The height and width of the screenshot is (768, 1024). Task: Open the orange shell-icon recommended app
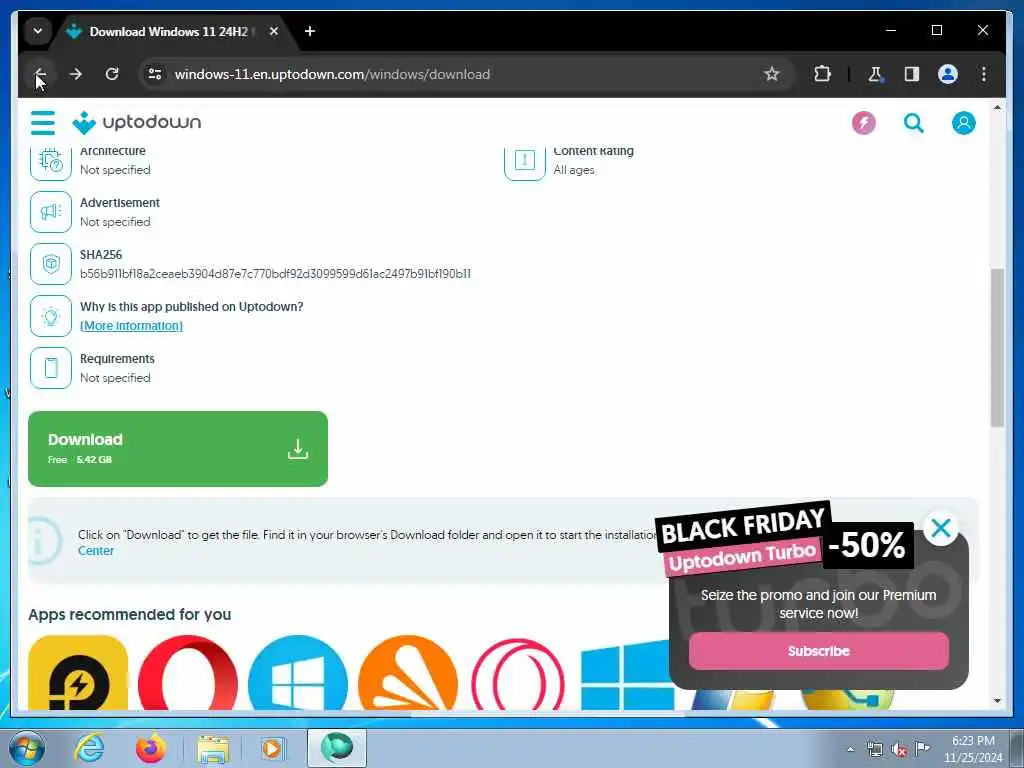[x=408, y=673]
